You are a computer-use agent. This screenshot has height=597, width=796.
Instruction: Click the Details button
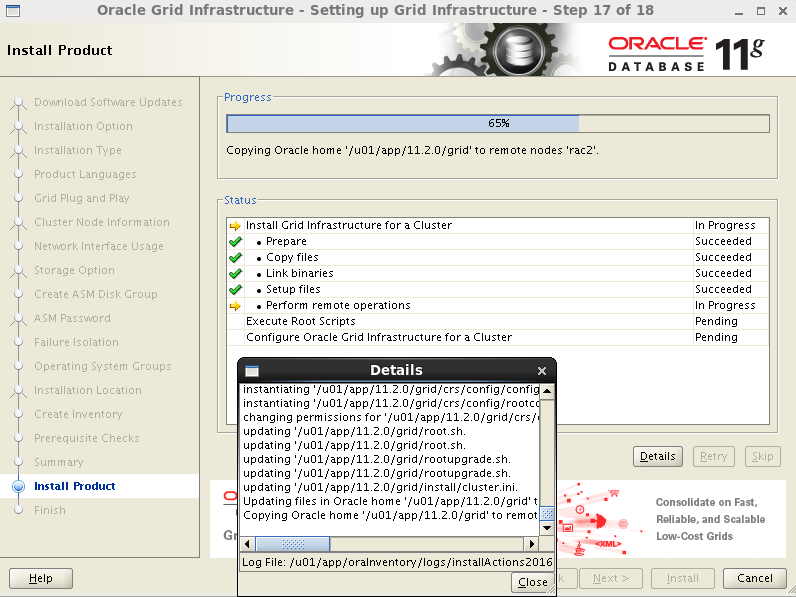[657, 456]
